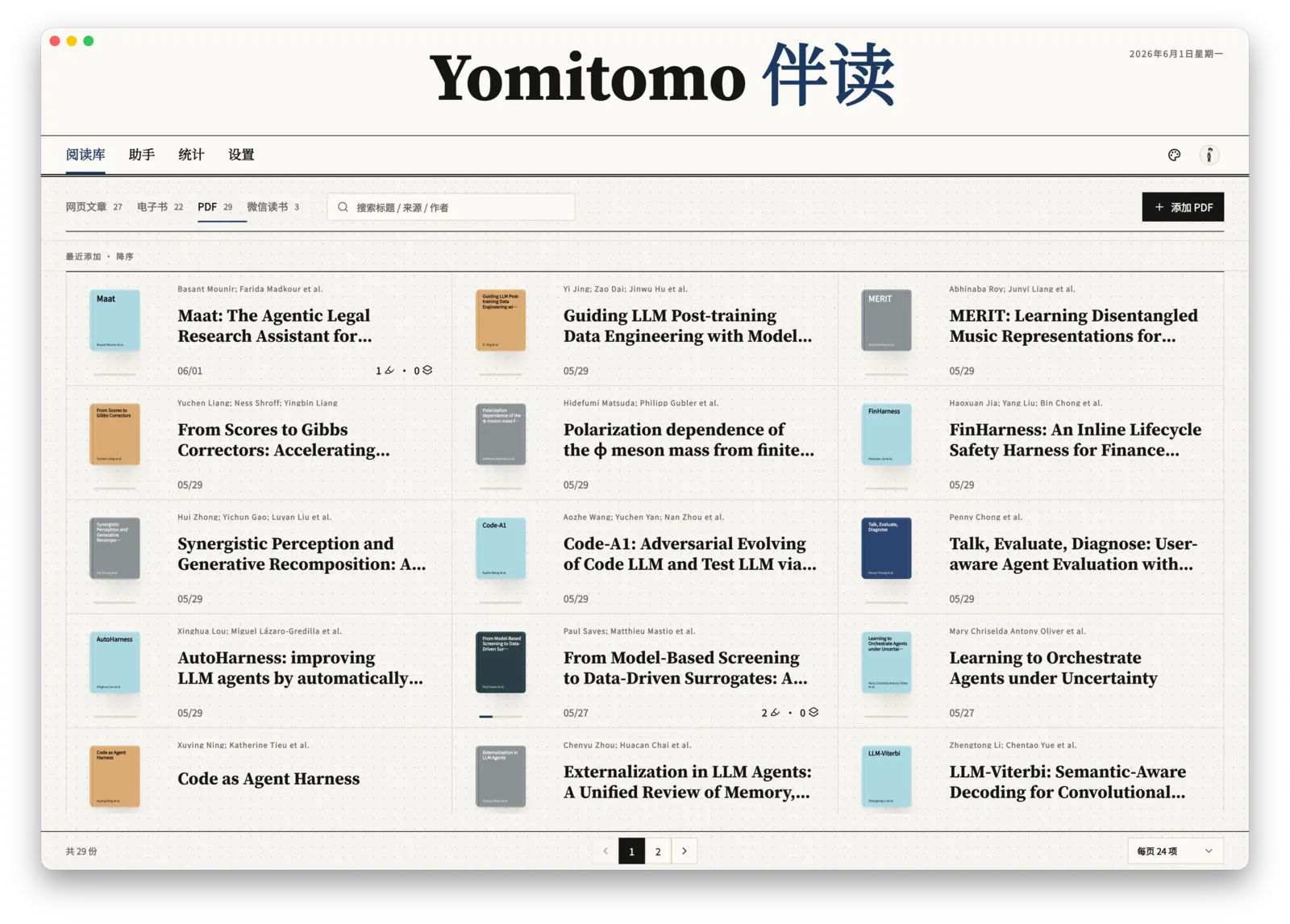Open LLM-Viterbi: Semantic-Aware Decoding title
The image size is (1290, 924).
(1067, 782)
